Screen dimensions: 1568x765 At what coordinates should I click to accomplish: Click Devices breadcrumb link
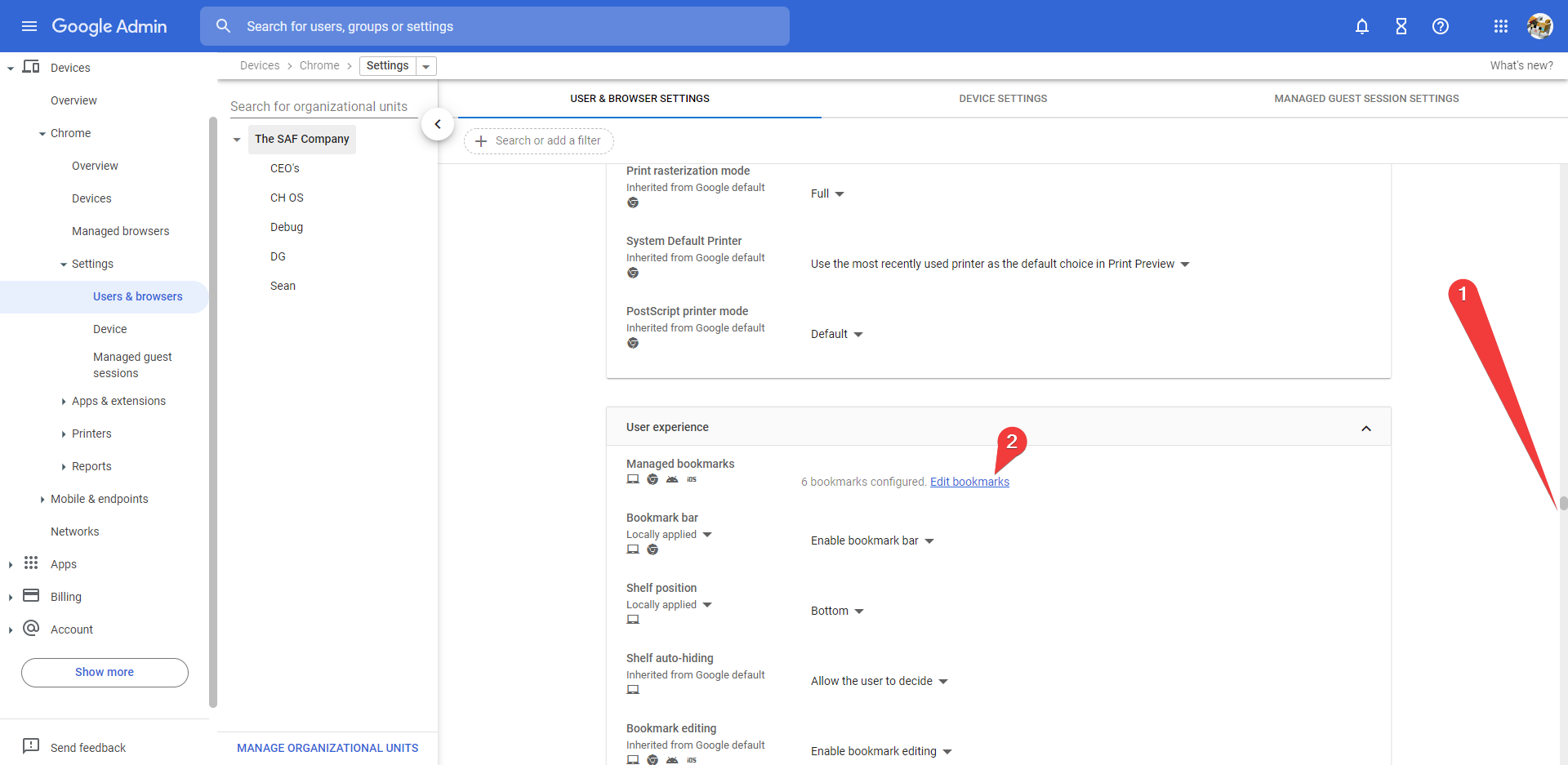tap(260, 65)
